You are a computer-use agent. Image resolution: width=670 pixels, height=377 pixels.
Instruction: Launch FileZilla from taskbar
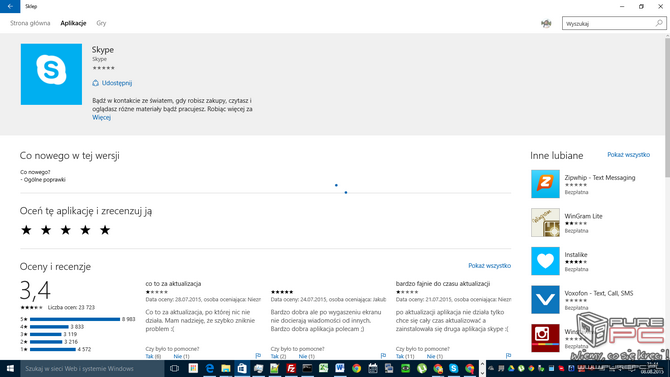pos(291,368)
